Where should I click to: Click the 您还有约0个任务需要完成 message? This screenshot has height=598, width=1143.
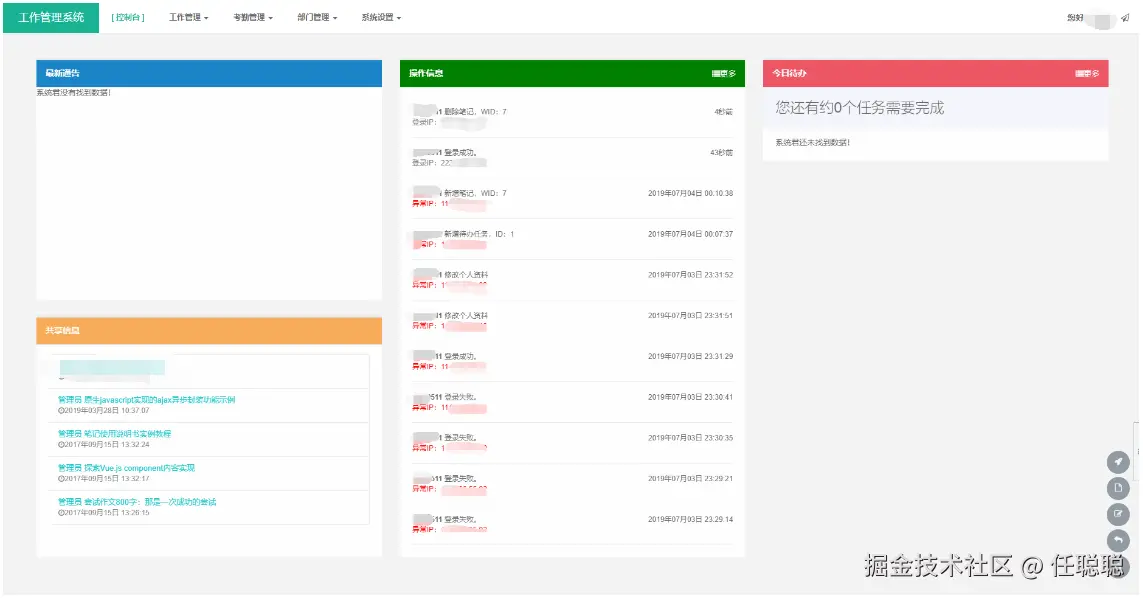click(x=859, y=108)
